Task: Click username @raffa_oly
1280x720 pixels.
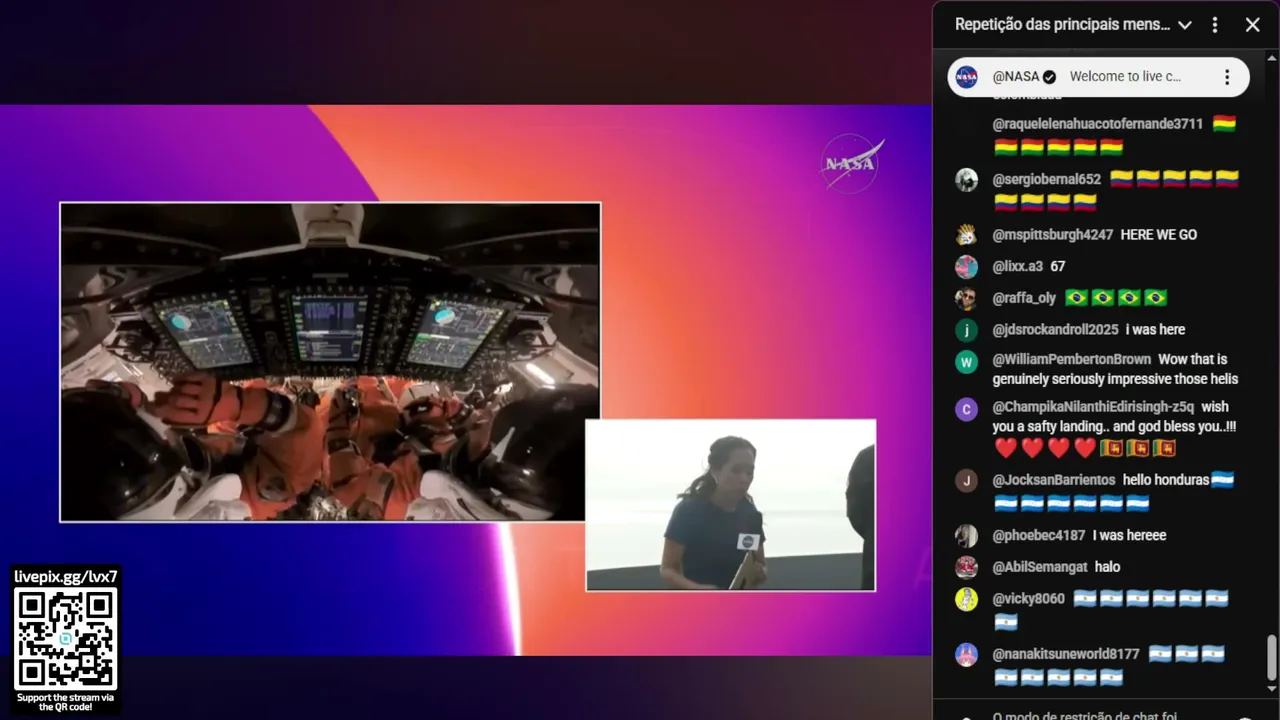Action: click(x=1024, y=298)
